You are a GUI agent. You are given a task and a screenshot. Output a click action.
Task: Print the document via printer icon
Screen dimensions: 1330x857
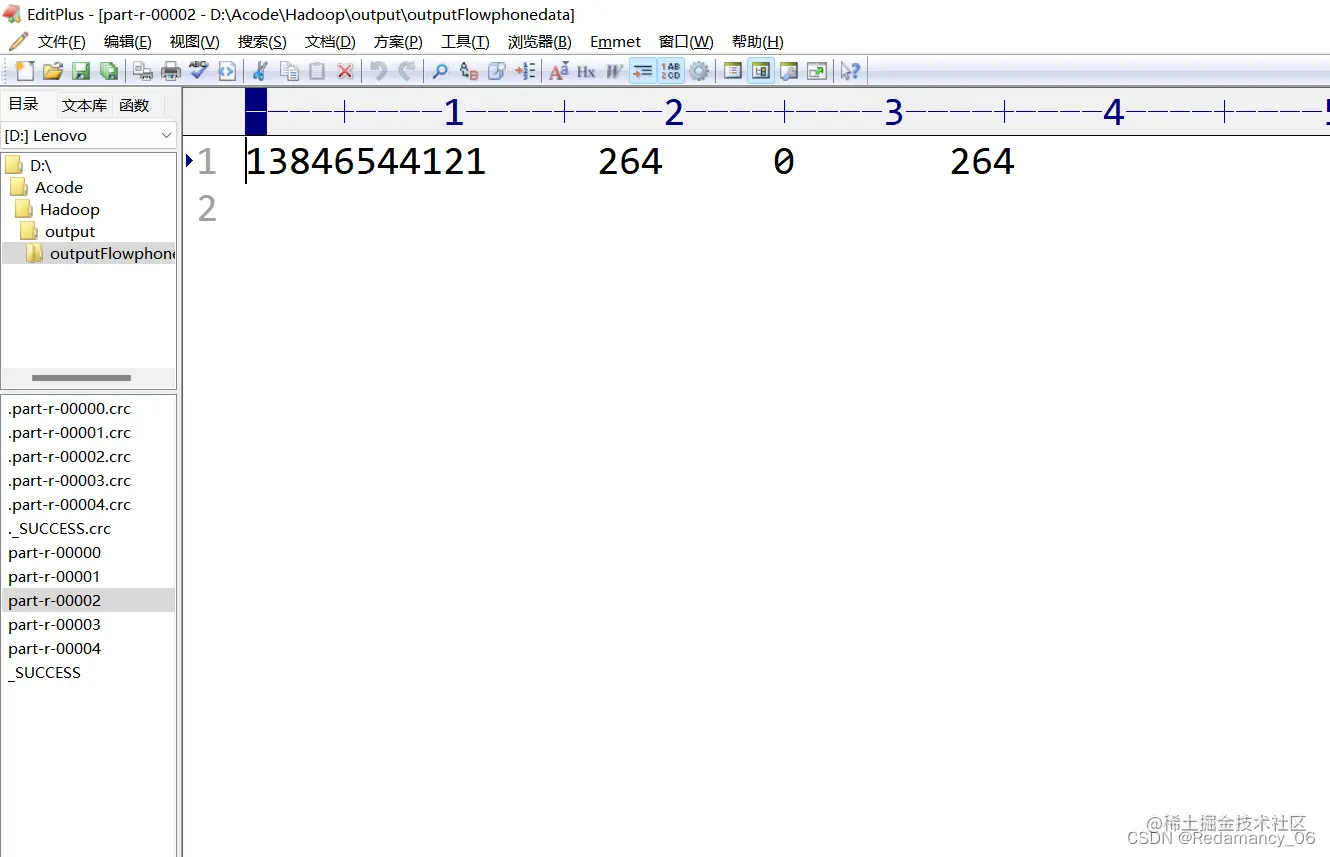[x=171, y=71]
